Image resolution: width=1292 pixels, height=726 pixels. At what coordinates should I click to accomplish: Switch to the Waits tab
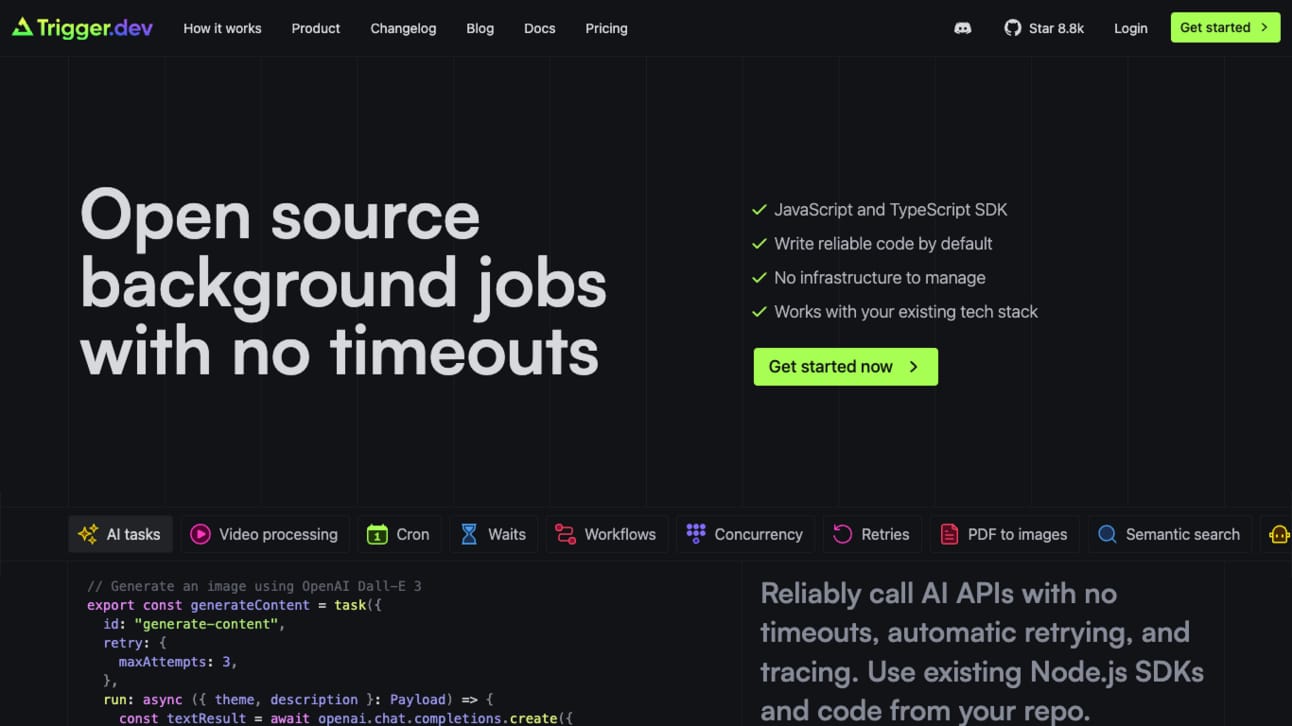494,534
